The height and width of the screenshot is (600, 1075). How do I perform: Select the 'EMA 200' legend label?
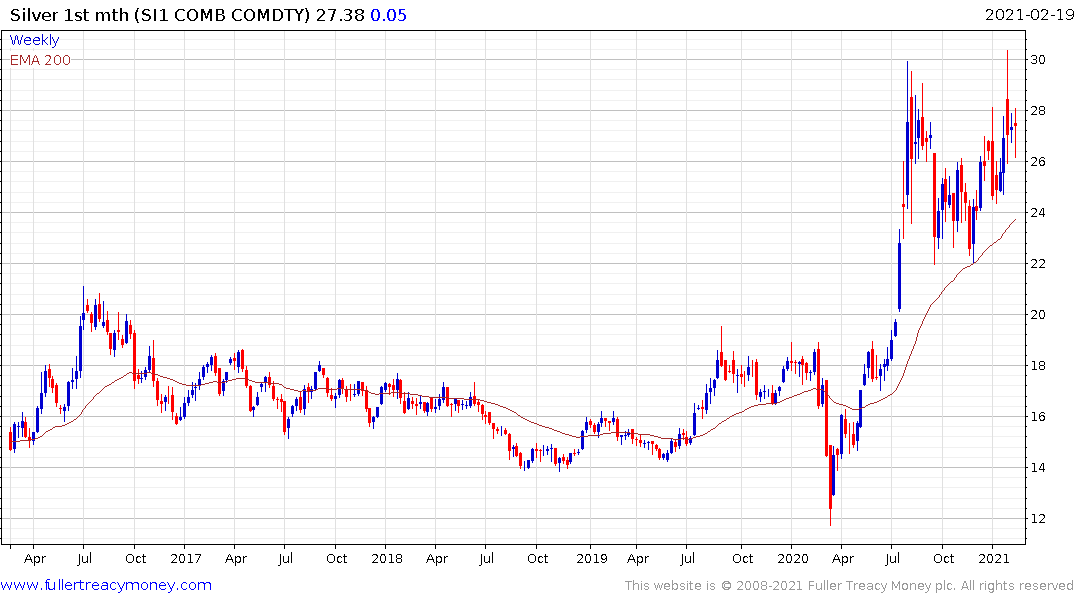pyautogui.click(x=40, y=60)
